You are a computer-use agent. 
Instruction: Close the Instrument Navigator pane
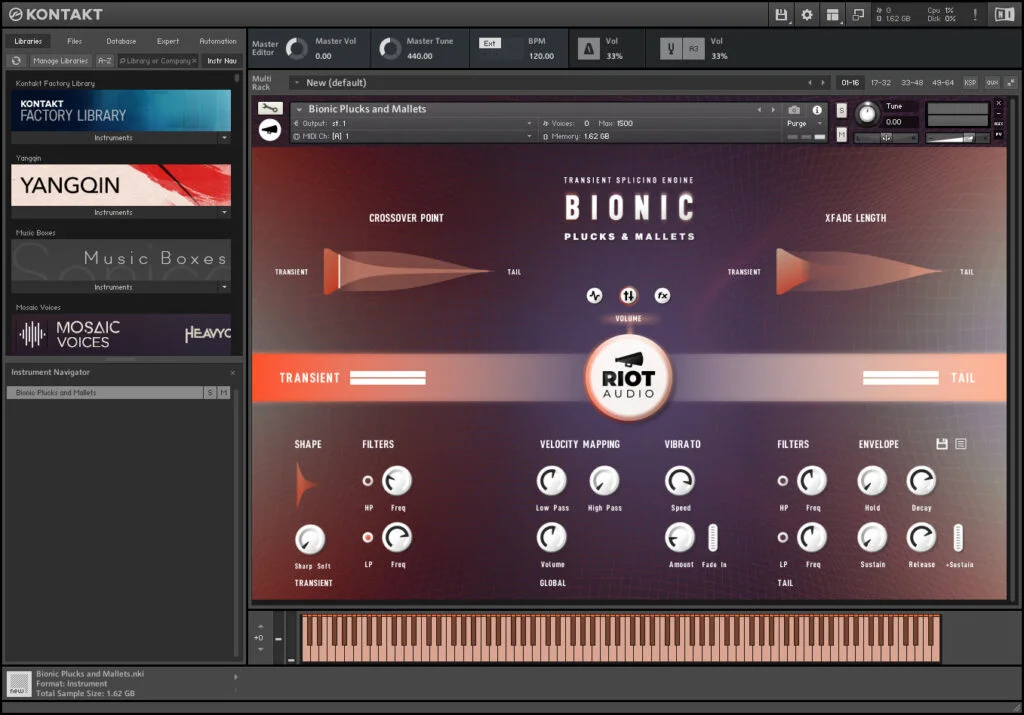(232, 373)
